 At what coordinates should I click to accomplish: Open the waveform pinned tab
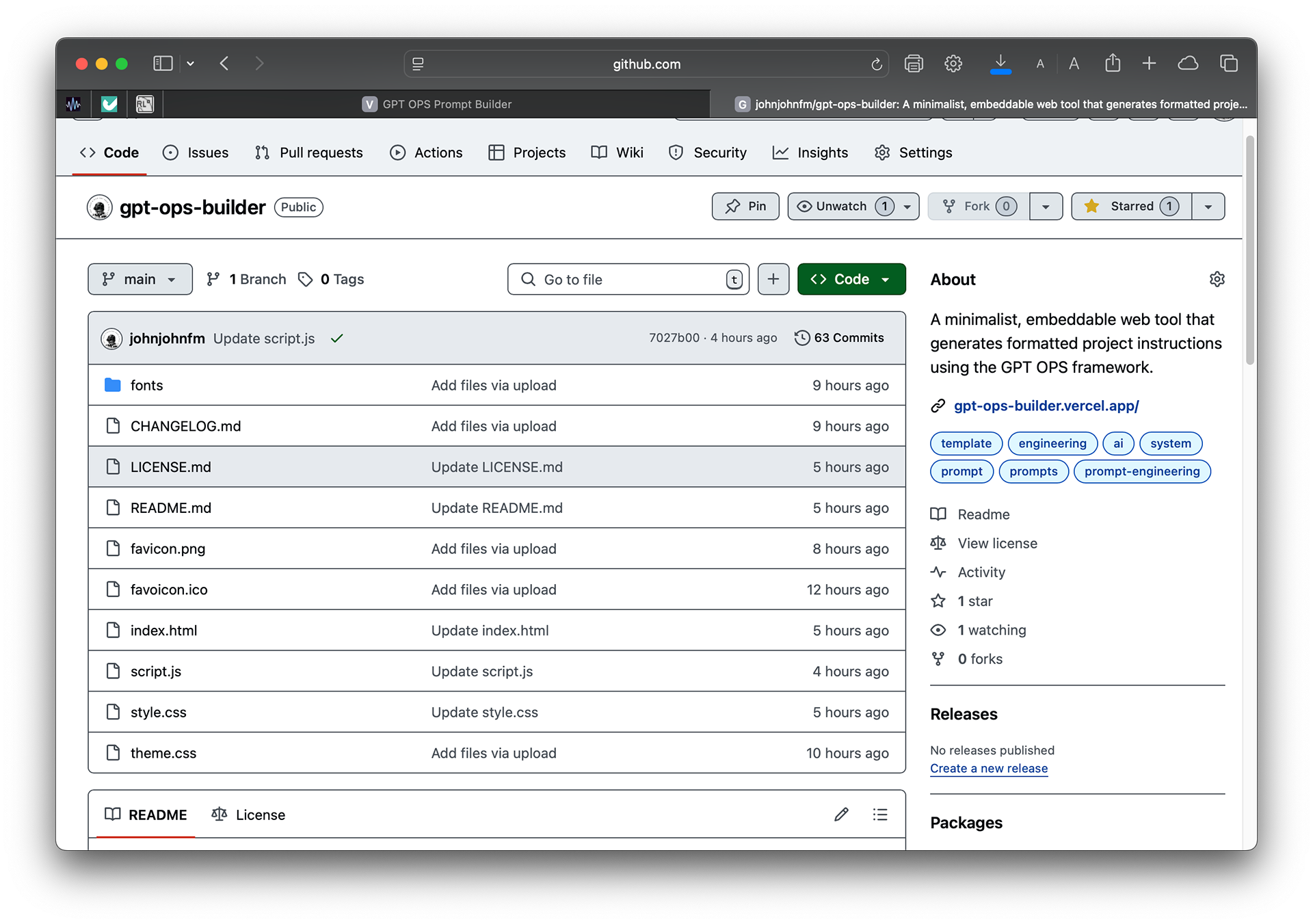[x=74, y=104]
